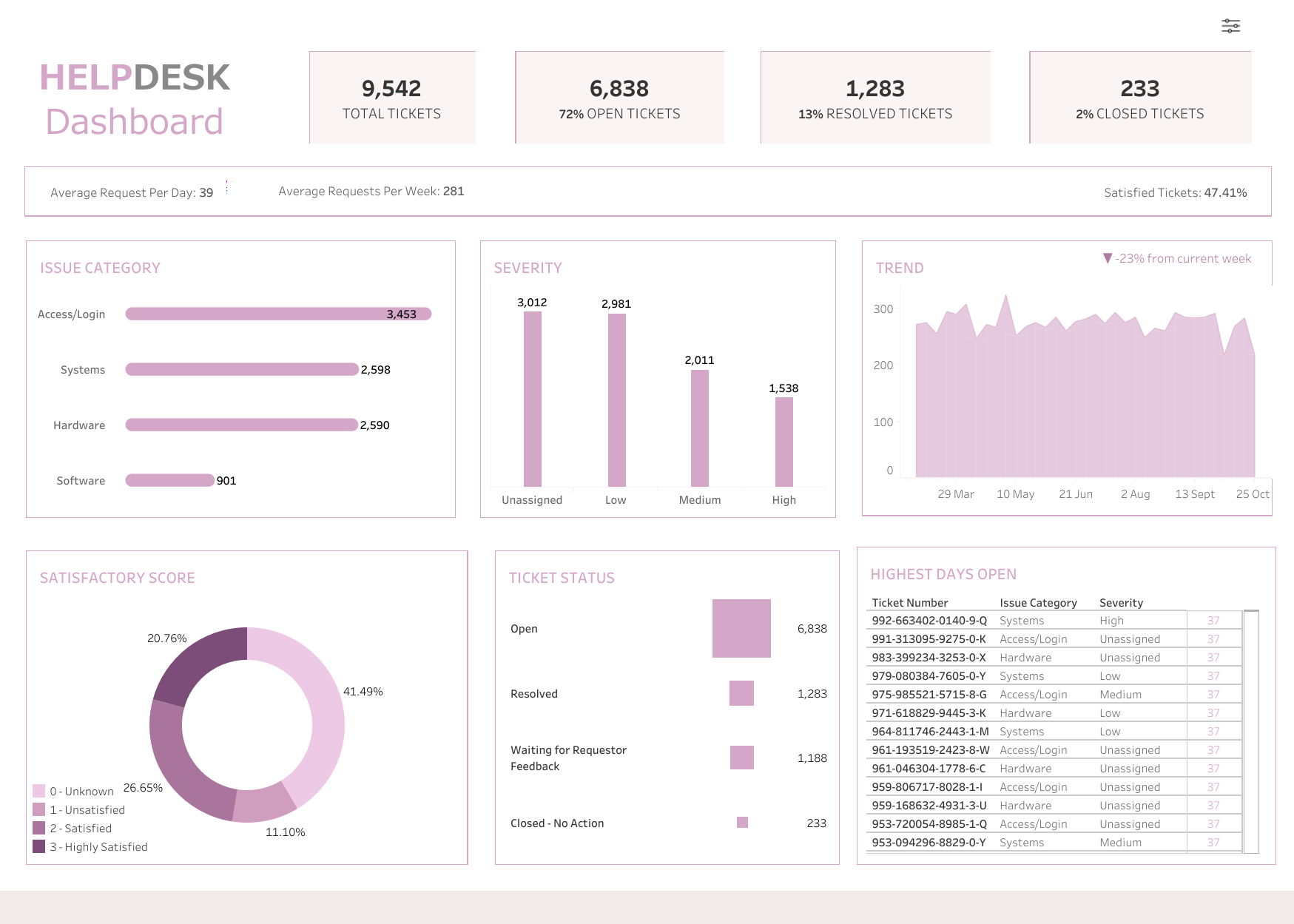Open the filter settings sliders icon

point(1230,26)
